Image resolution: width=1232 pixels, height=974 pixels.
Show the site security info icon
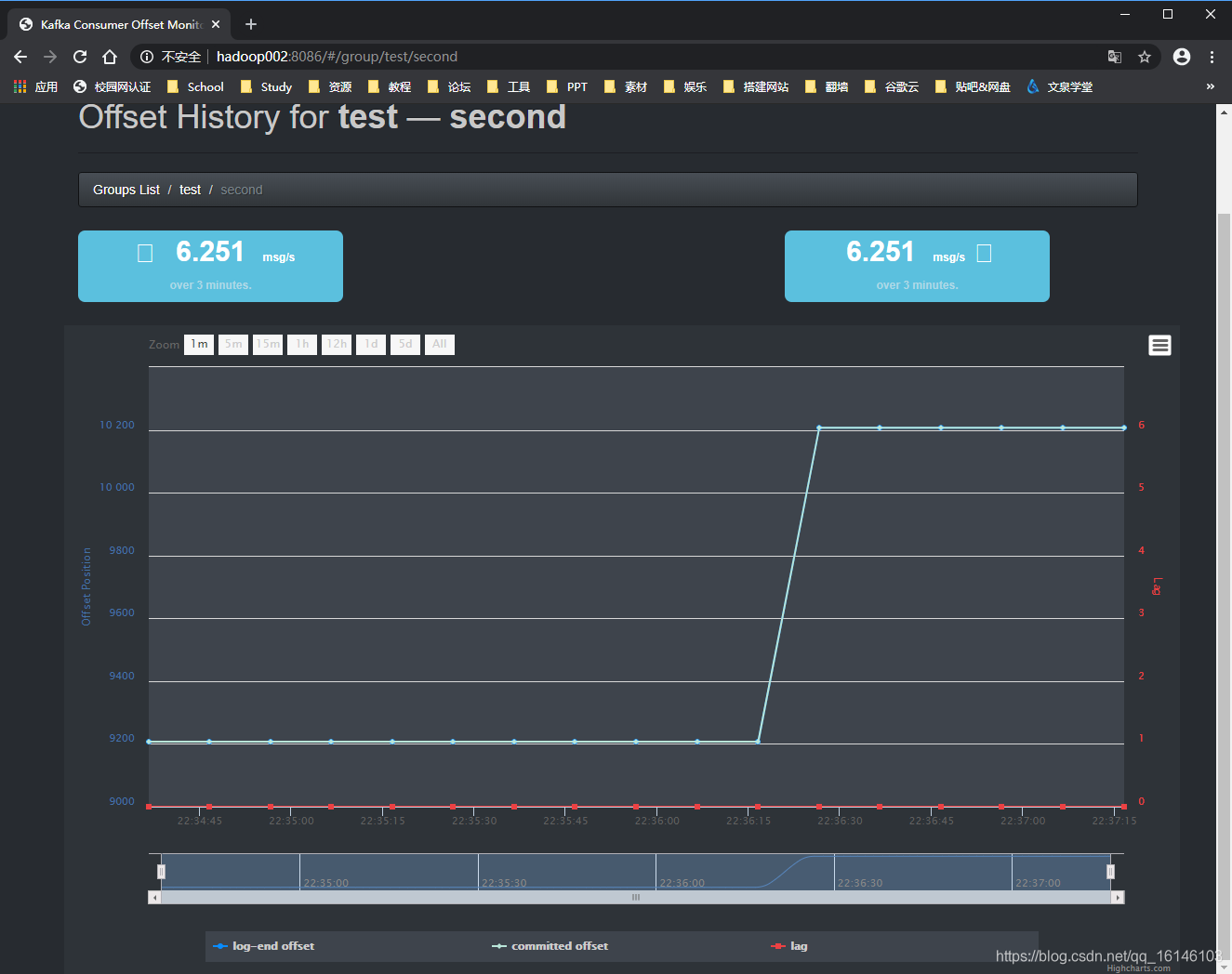147,57
